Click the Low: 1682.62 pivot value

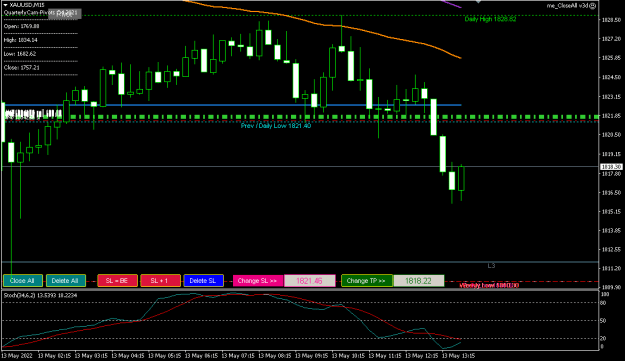pyautogui.click(x=20, y=53)
